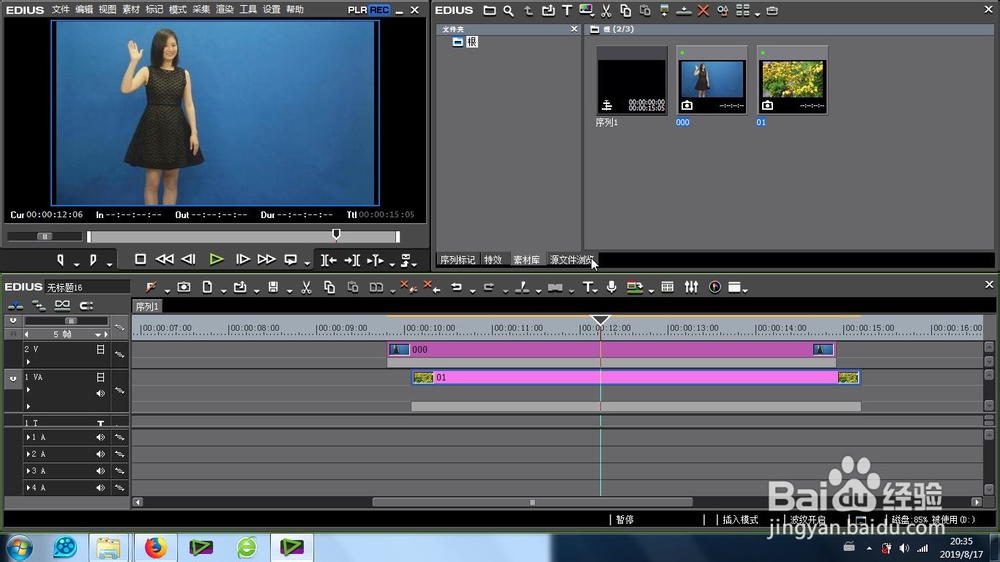The height and width of the screenshot is (562, 1000).
Task: Click the Stop button in the player
Action: (x=140, y=259)
